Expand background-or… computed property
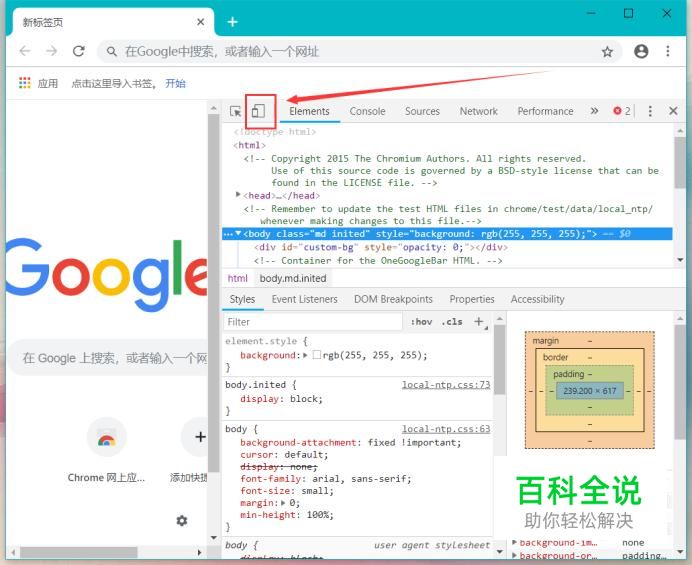Screen dimensions: 692x565 515,554
